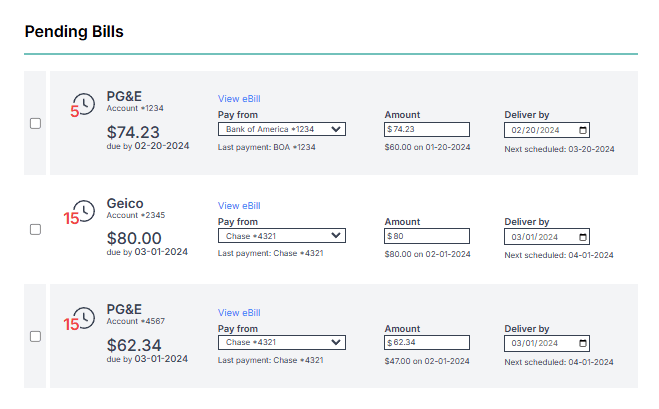View eBill for PG&E account *4567
The height and width of the screenshot is (409, 659).
click(x=239, y=313)
